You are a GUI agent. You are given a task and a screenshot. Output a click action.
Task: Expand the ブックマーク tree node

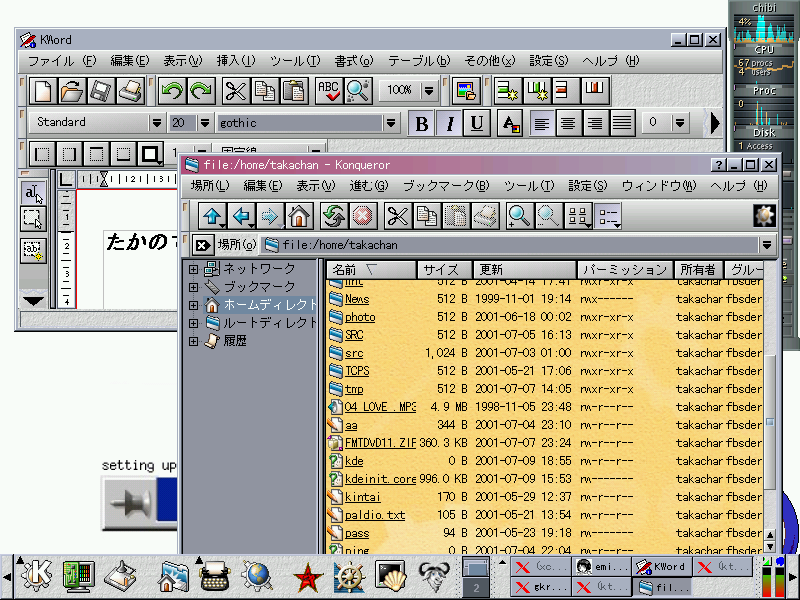point(193,287)
